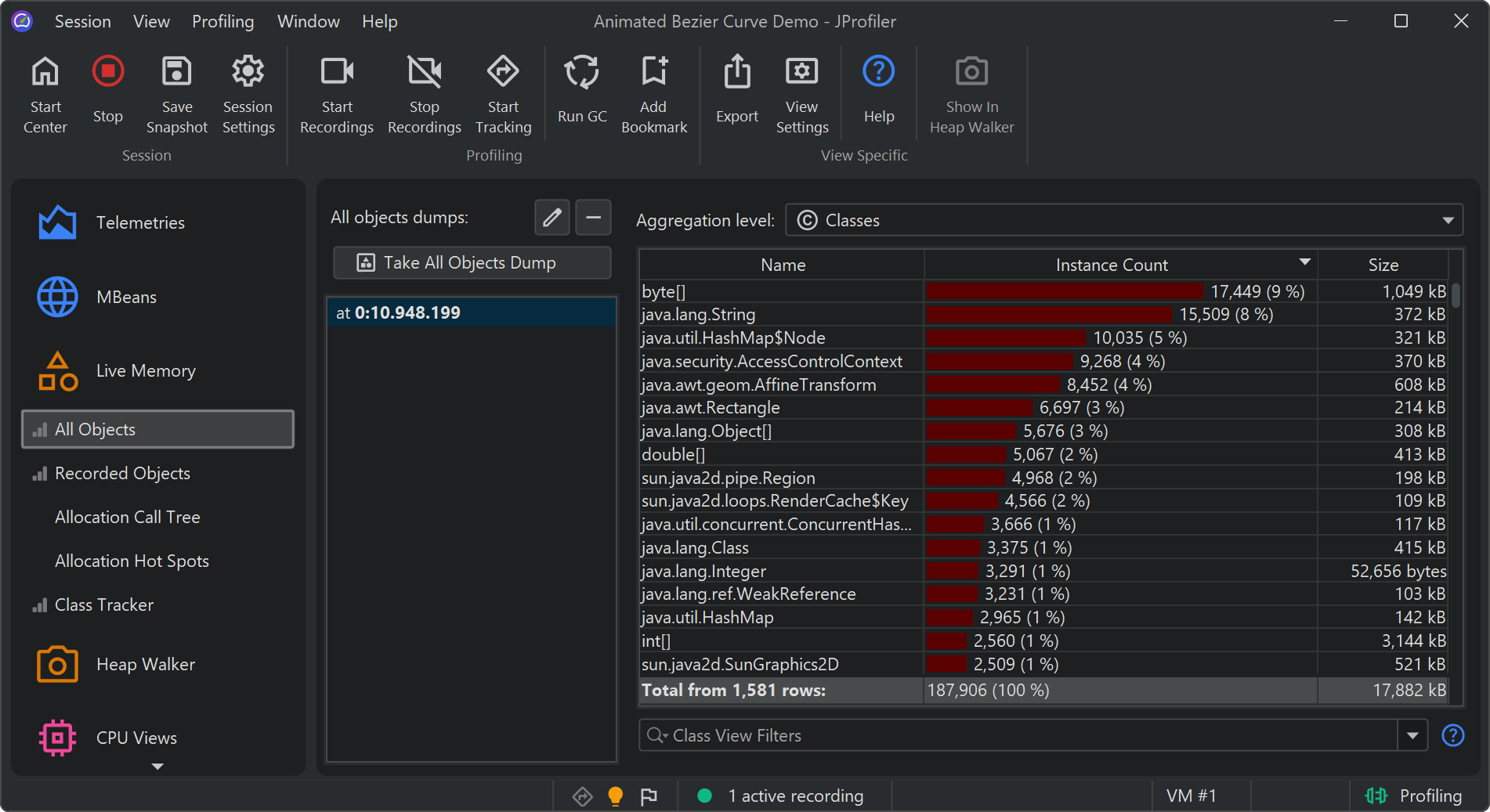Open the Heap Walker section

pyautogui.click(x=145, y=664)
